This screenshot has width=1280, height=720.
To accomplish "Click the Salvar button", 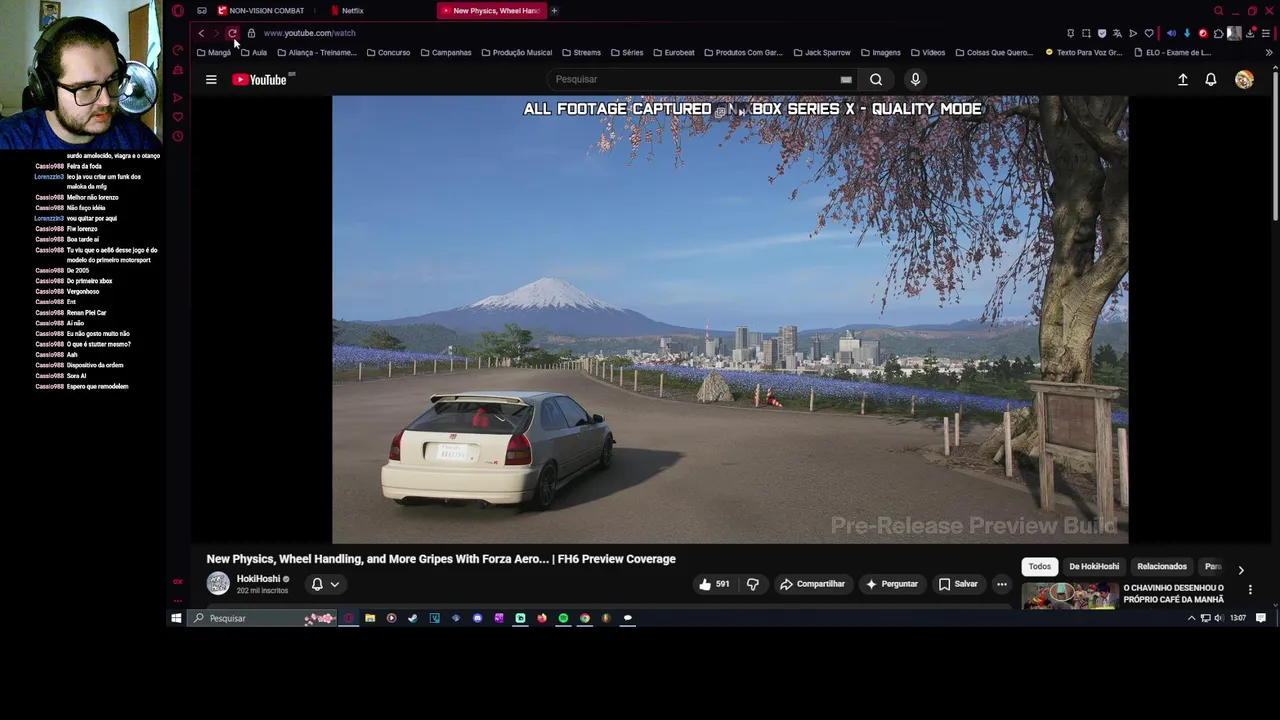I will pyautogui.click(x=958, y=584).
